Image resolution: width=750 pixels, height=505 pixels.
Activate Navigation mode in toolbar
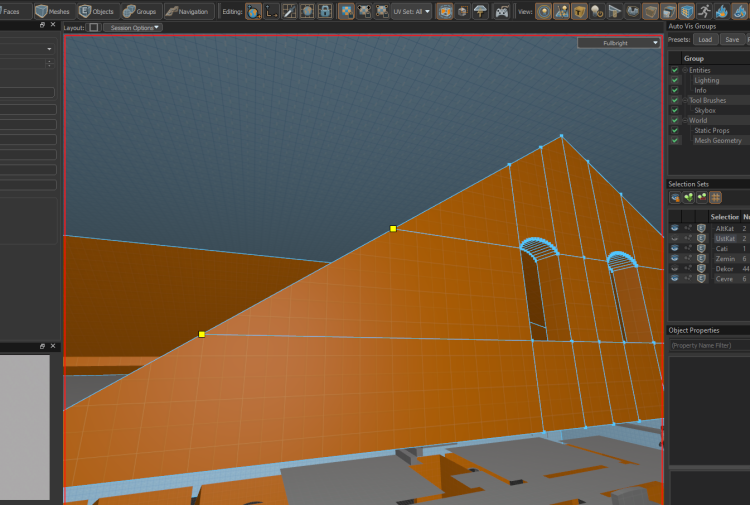point(187,11)
